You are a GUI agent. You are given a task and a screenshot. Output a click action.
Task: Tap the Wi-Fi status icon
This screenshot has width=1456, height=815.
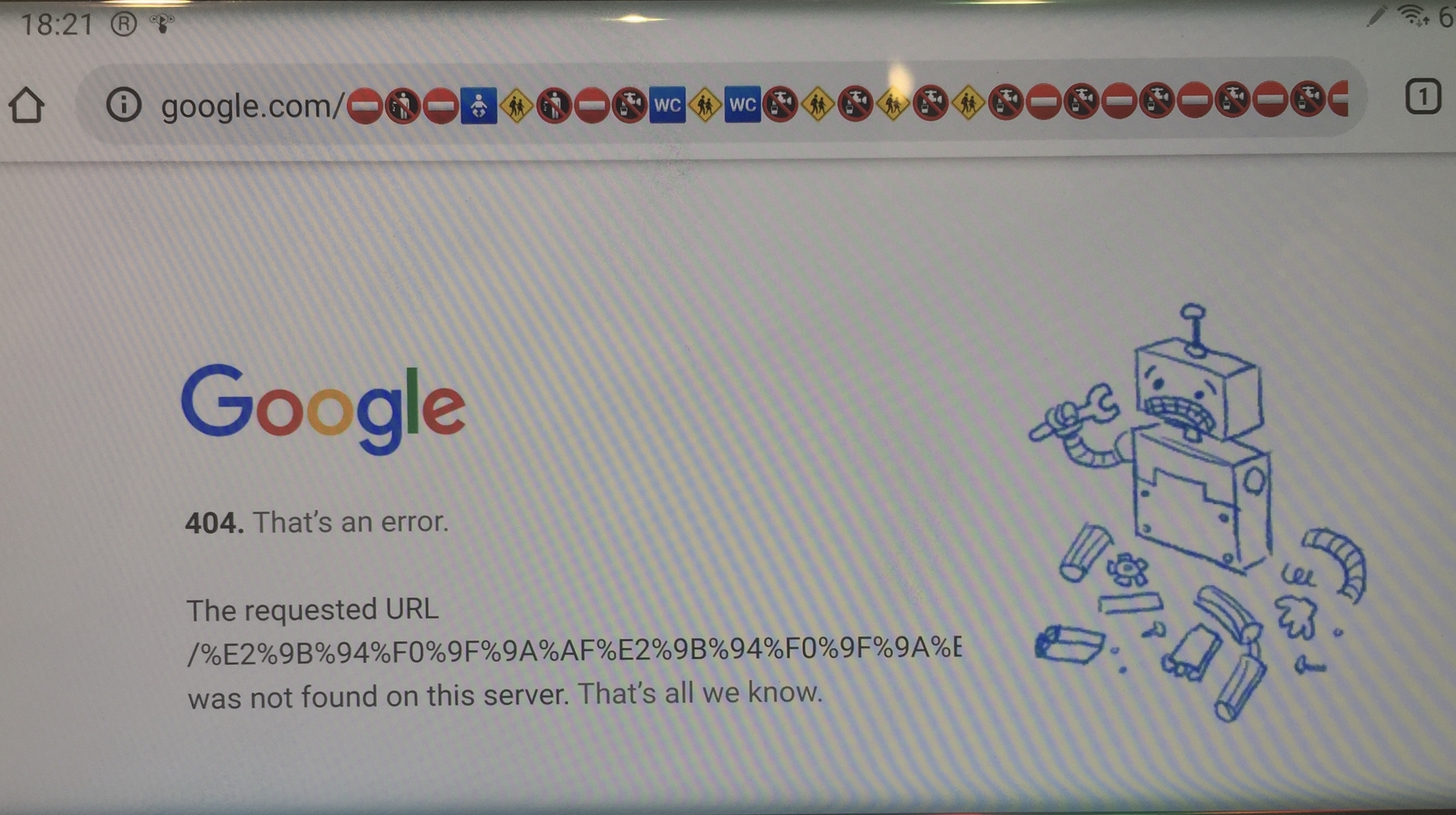click(1418, 16)
